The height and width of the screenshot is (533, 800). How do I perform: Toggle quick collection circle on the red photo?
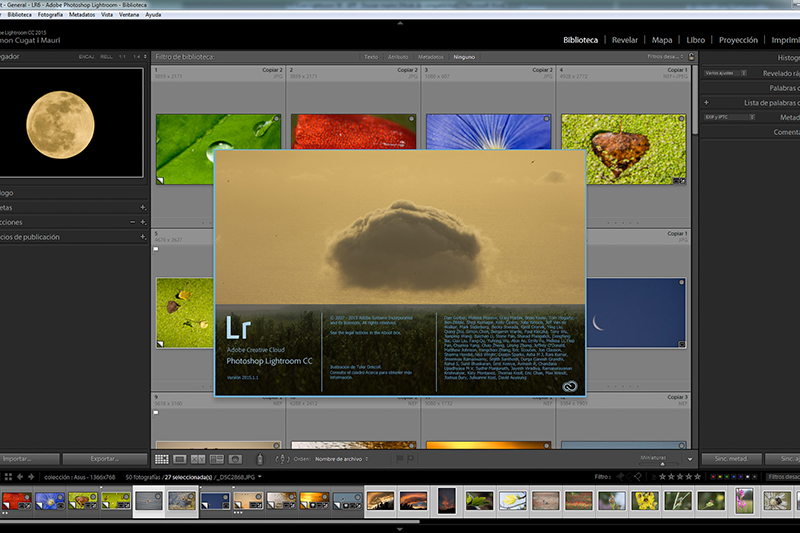coord(411,119)
